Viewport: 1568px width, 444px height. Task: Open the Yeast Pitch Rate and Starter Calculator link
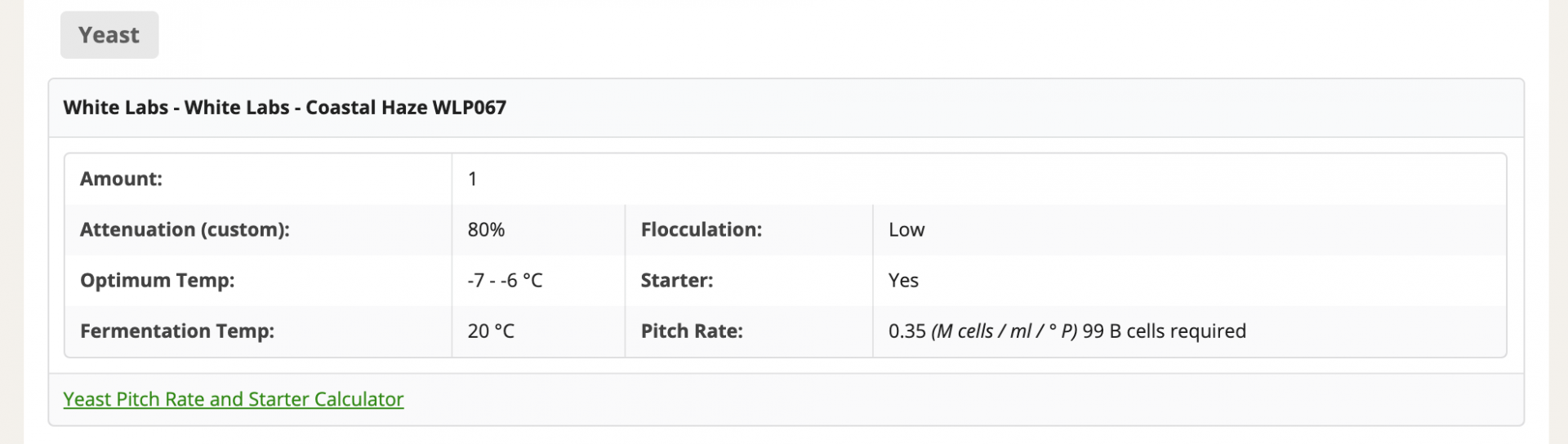click(x=234, y=399)
